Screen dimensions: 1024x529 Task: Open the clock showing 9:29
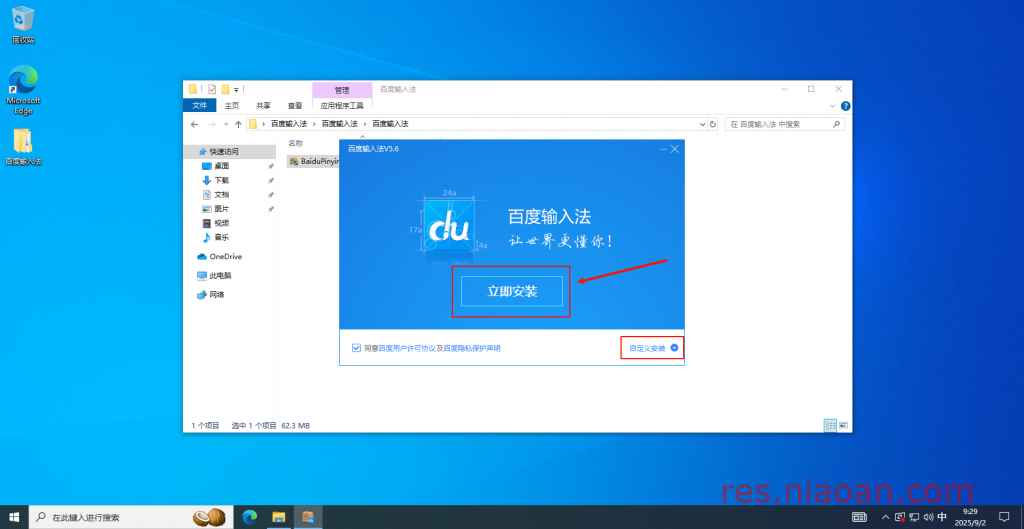coord(970,517)
